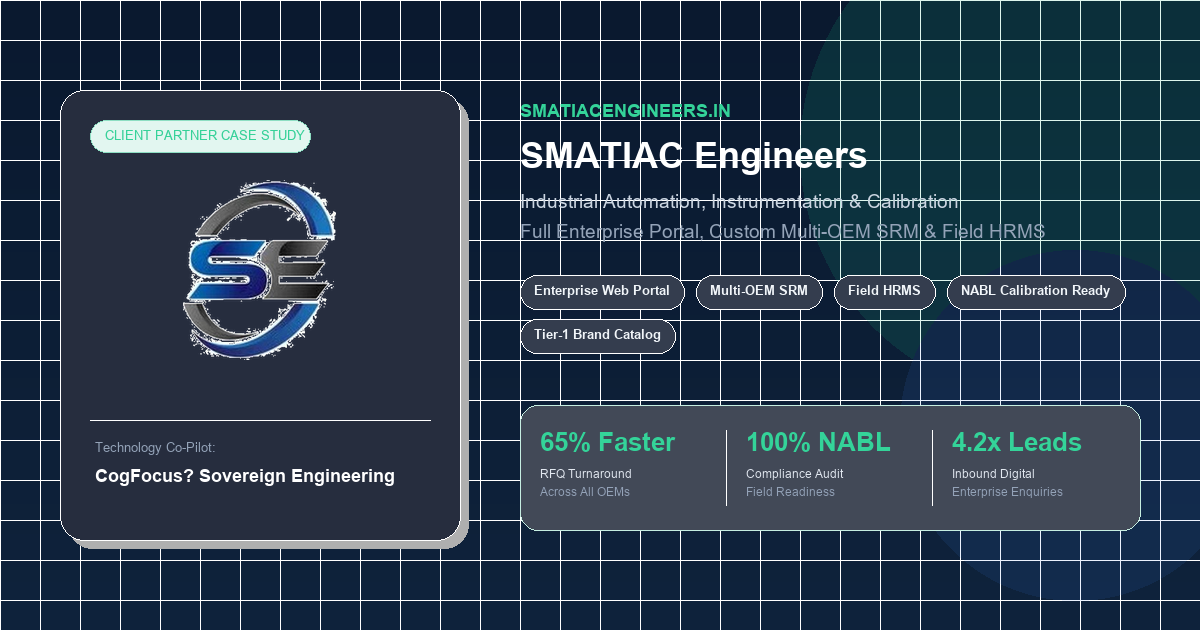This screenshot has width=1200, height=630.
Task: Click the Industrial Automation, Instrumentation & Calibration line
Action: tap(739, 202)
